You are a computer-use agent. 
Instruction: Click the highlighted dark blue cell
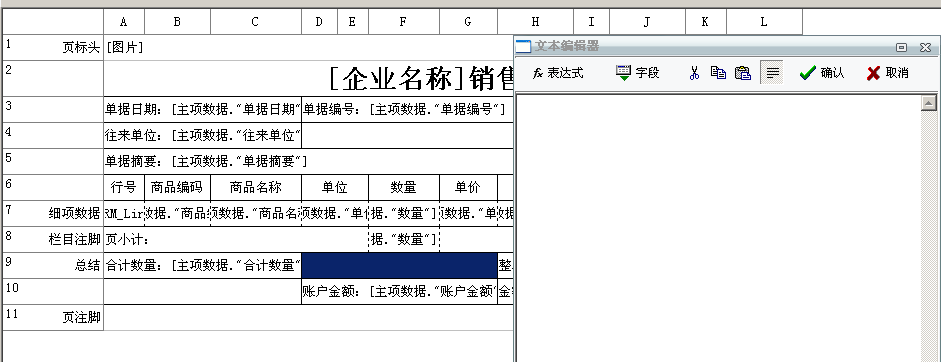pyautogui.click(x=400, y=265)
